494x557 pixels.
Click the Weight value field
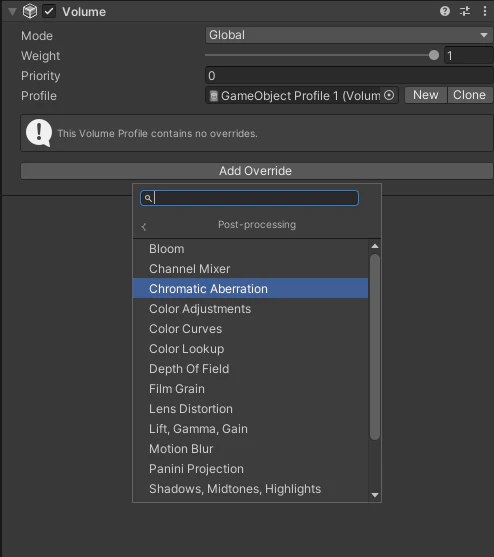468,56
